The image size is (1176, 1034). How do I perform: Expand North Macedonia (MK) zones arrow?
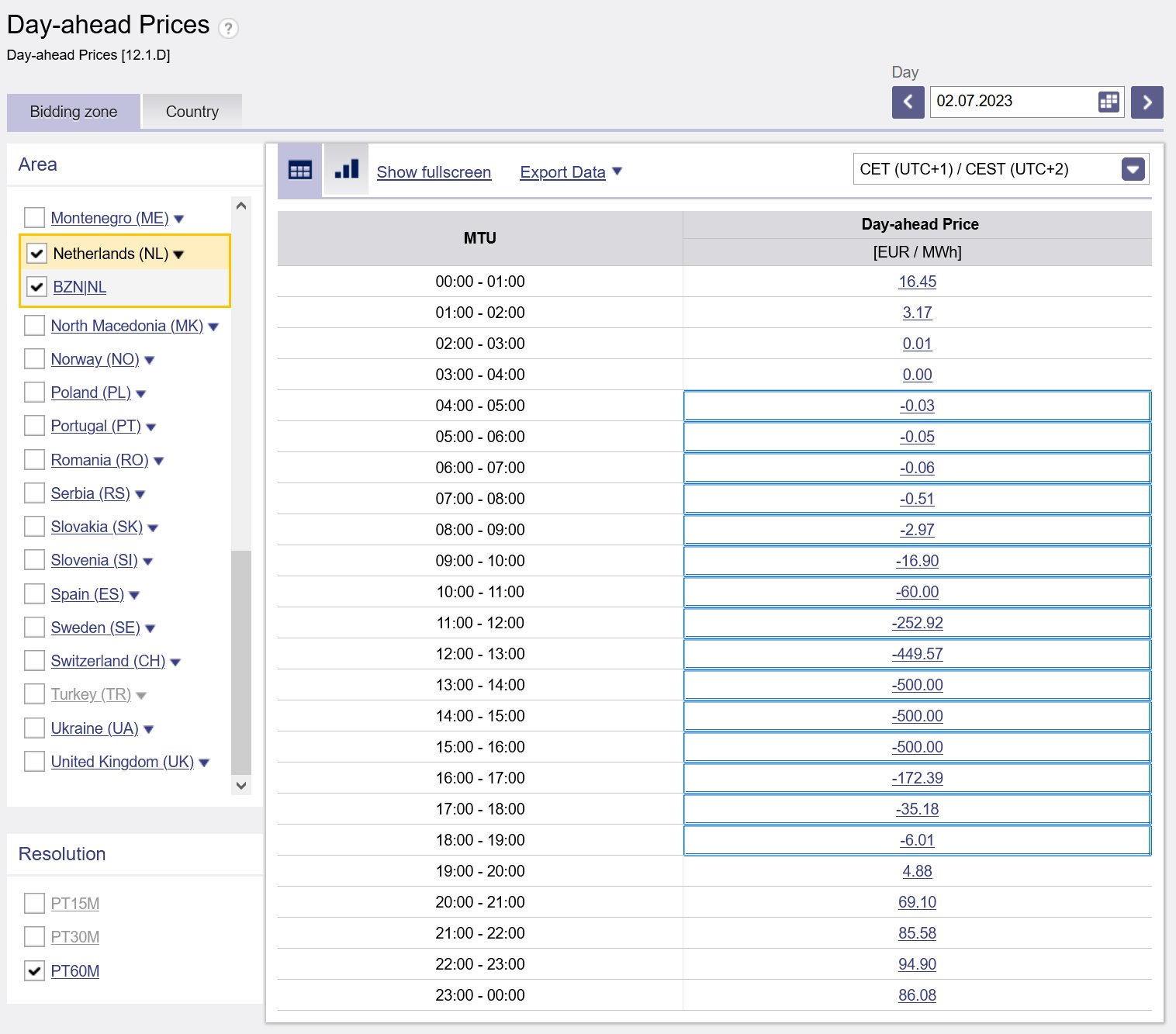(213, 327)
